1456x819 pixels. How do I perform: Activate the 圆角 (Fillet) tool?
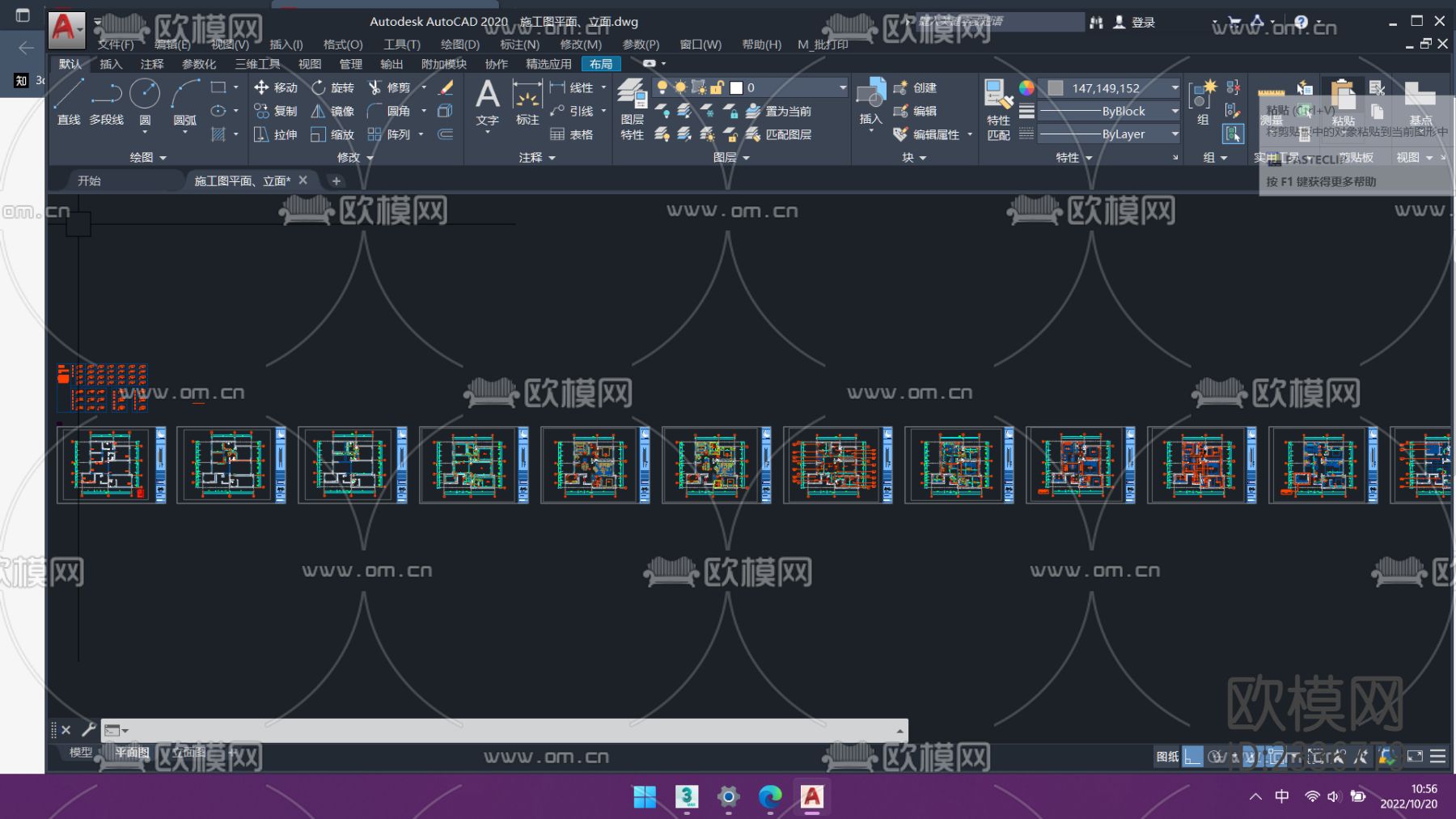[389, 111]
